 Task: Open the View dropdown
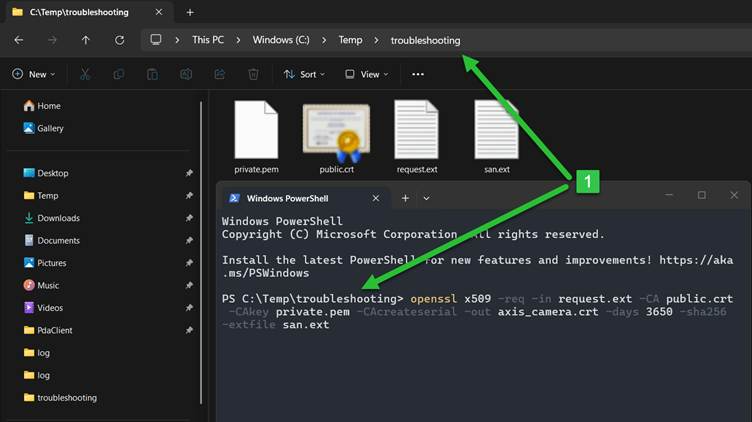coord(366,74)
